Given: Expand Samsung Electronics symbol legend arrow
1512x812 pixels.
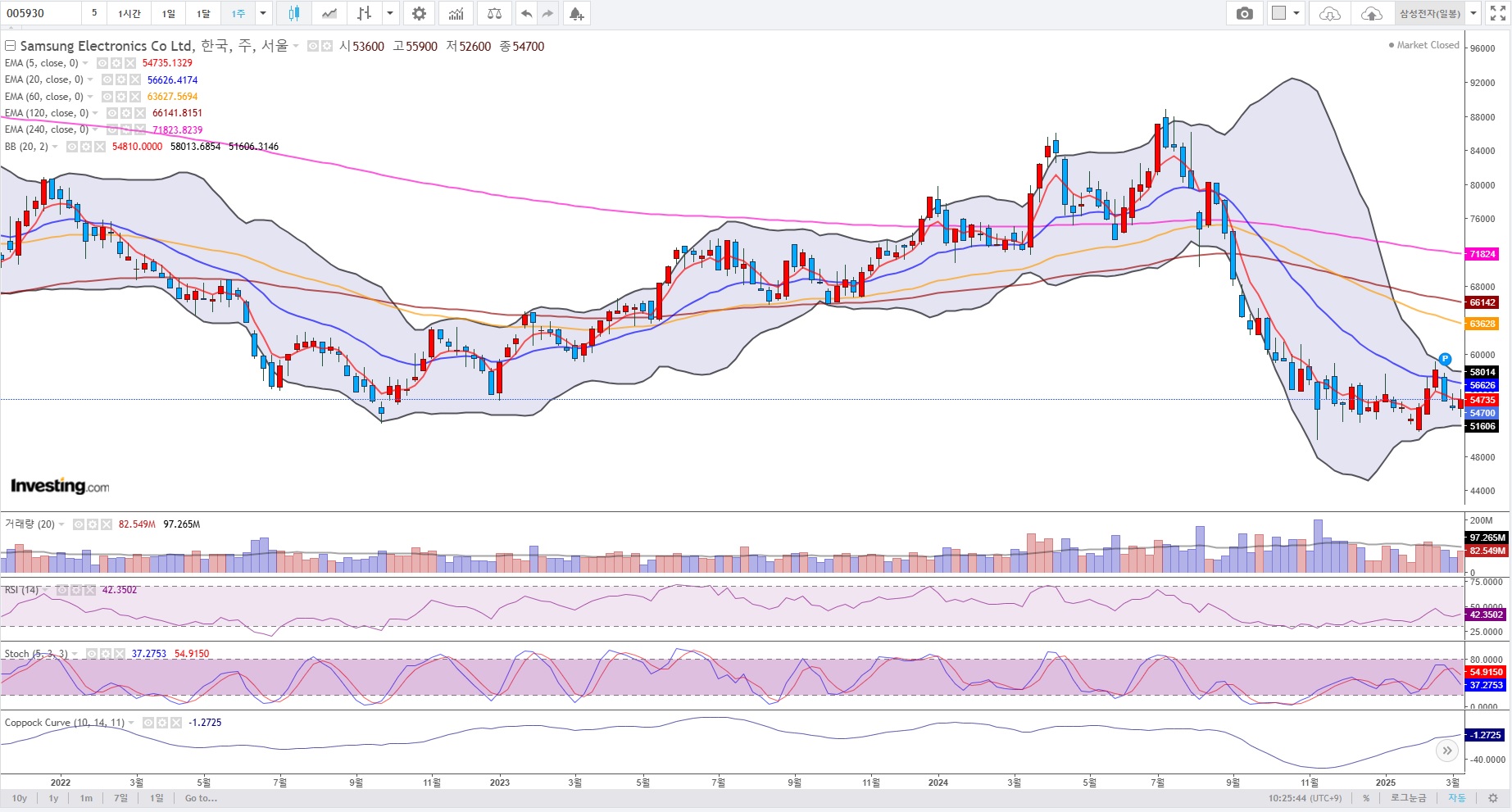Looking at the screenshot, I should click(296, 47).
